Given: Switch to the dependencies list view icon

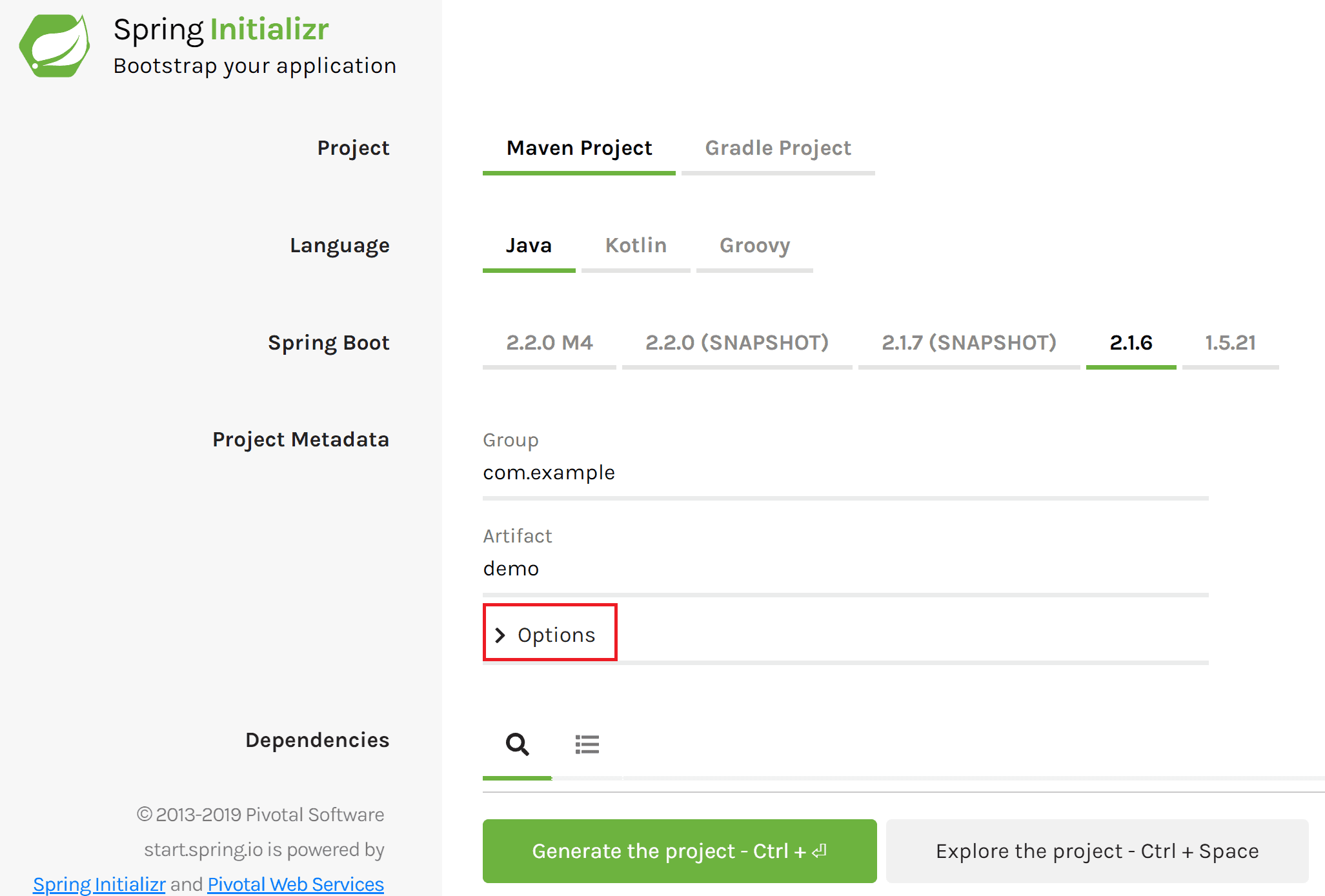Looking at the screenshot, I should click(x=587, y=744).
